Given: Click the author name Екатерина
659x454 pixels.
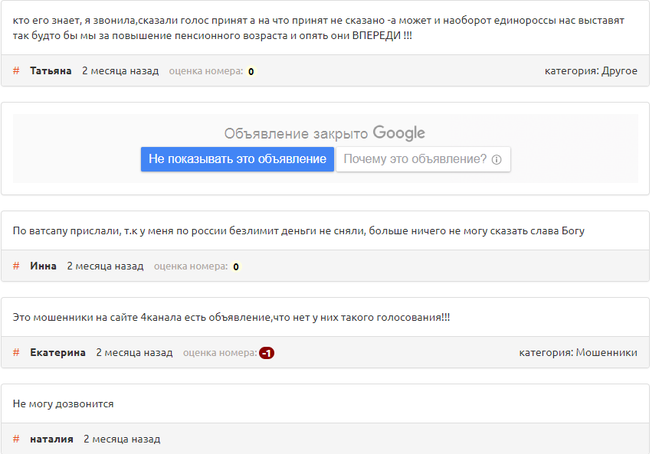Looking at the screenshot, I should (x=58, y=352).
